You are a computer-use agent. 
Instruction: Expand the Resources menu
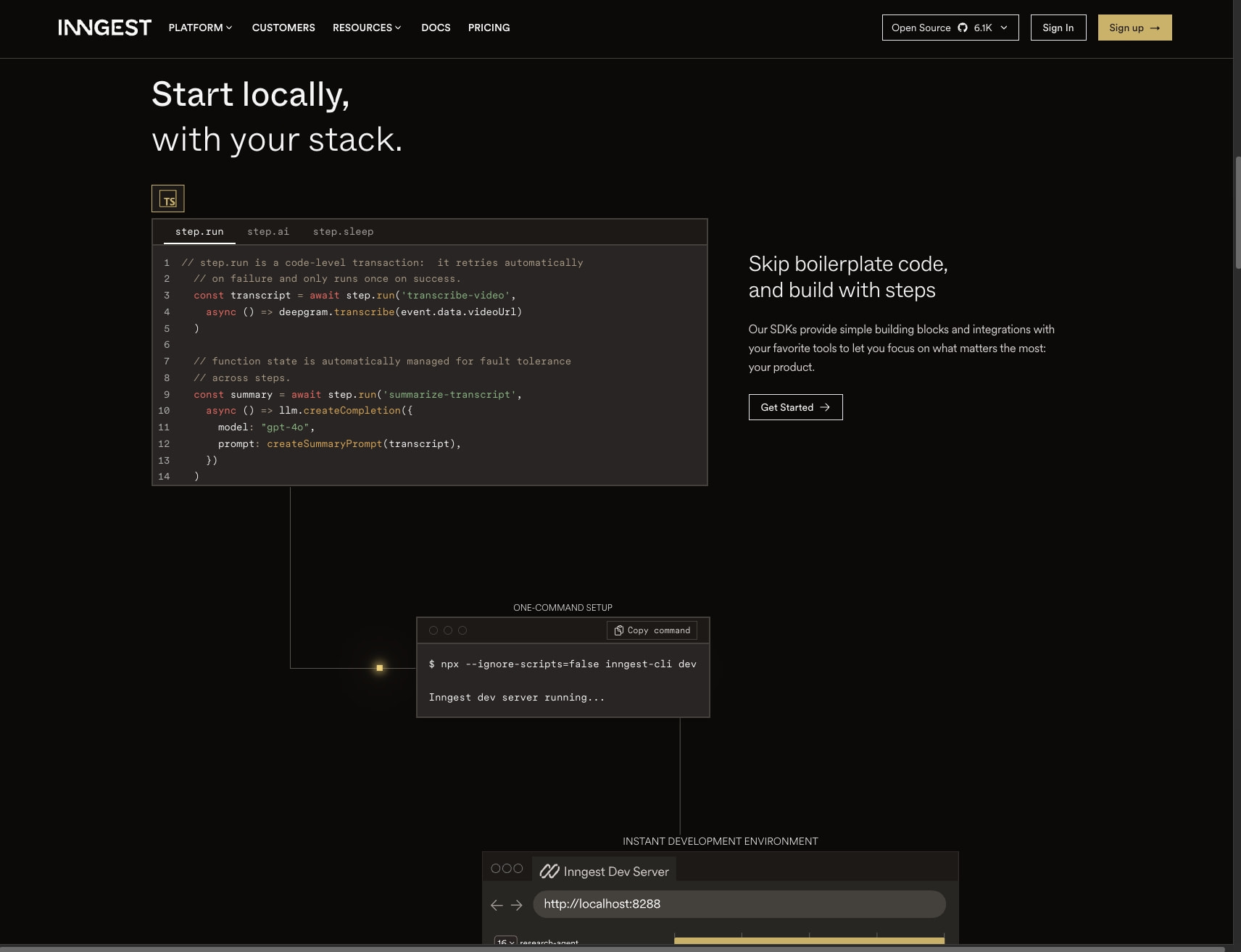(367, 28)
